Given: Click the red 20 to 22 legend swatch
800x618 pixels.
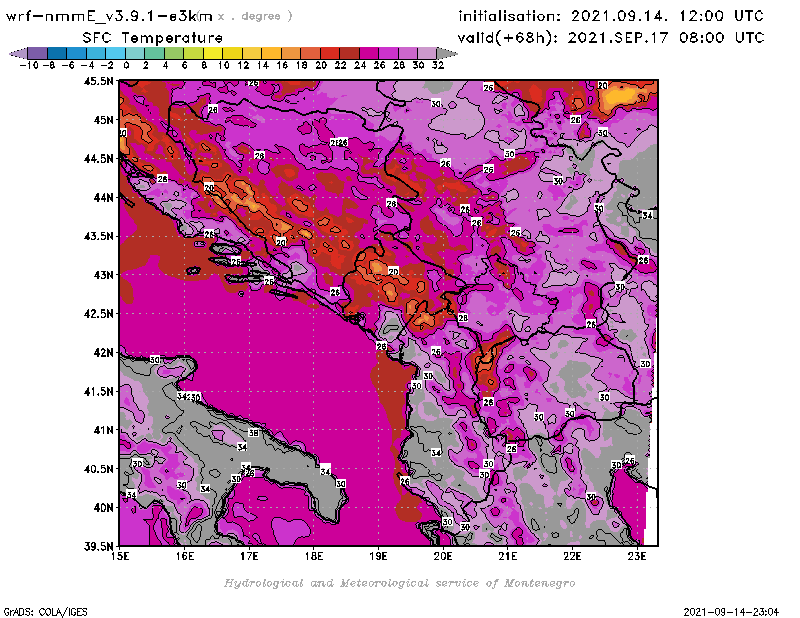Looking at the screenshot, I should 330,53.
